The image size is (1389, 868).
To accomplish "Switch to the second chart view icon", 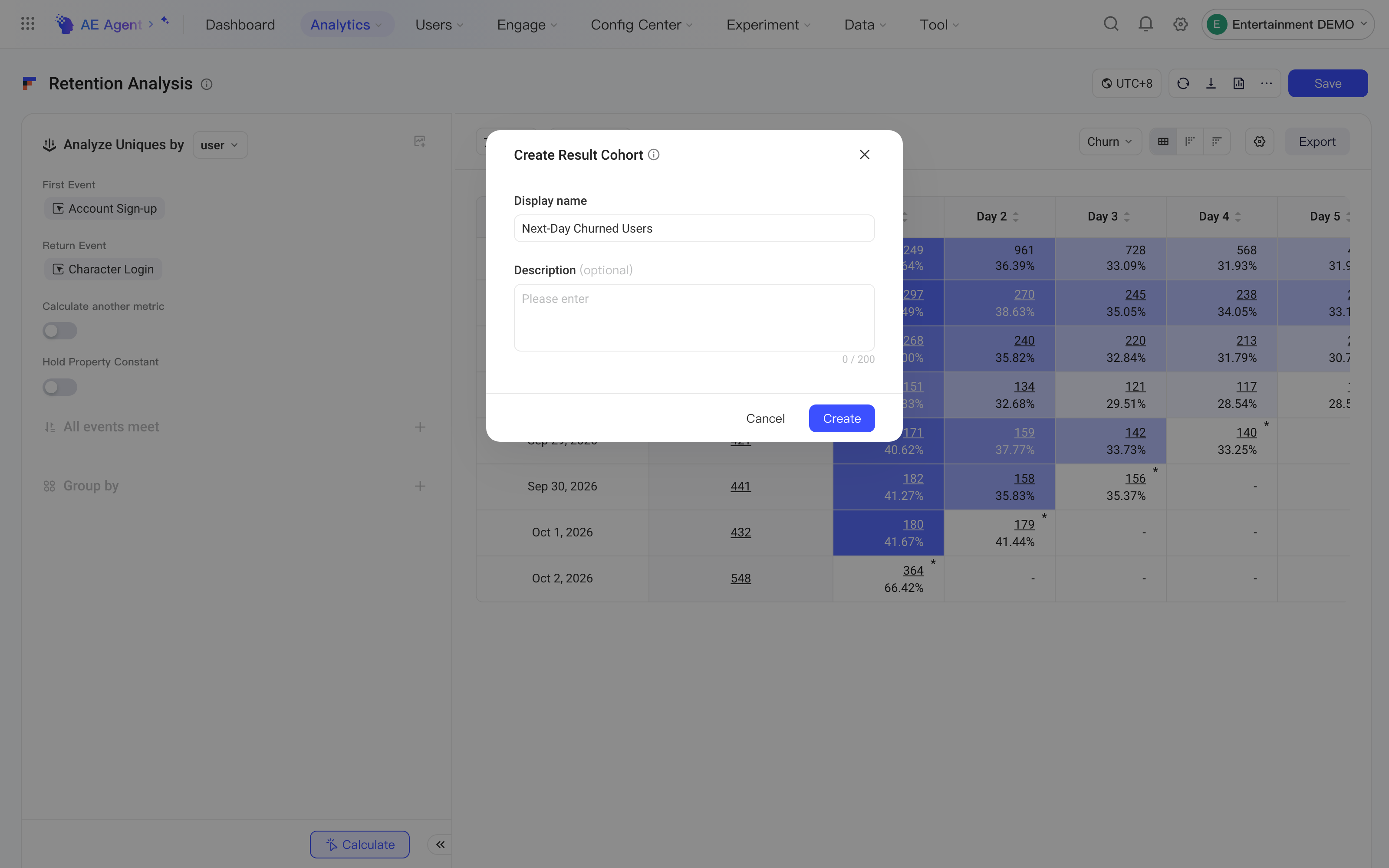I will [x=1190, y=141].
